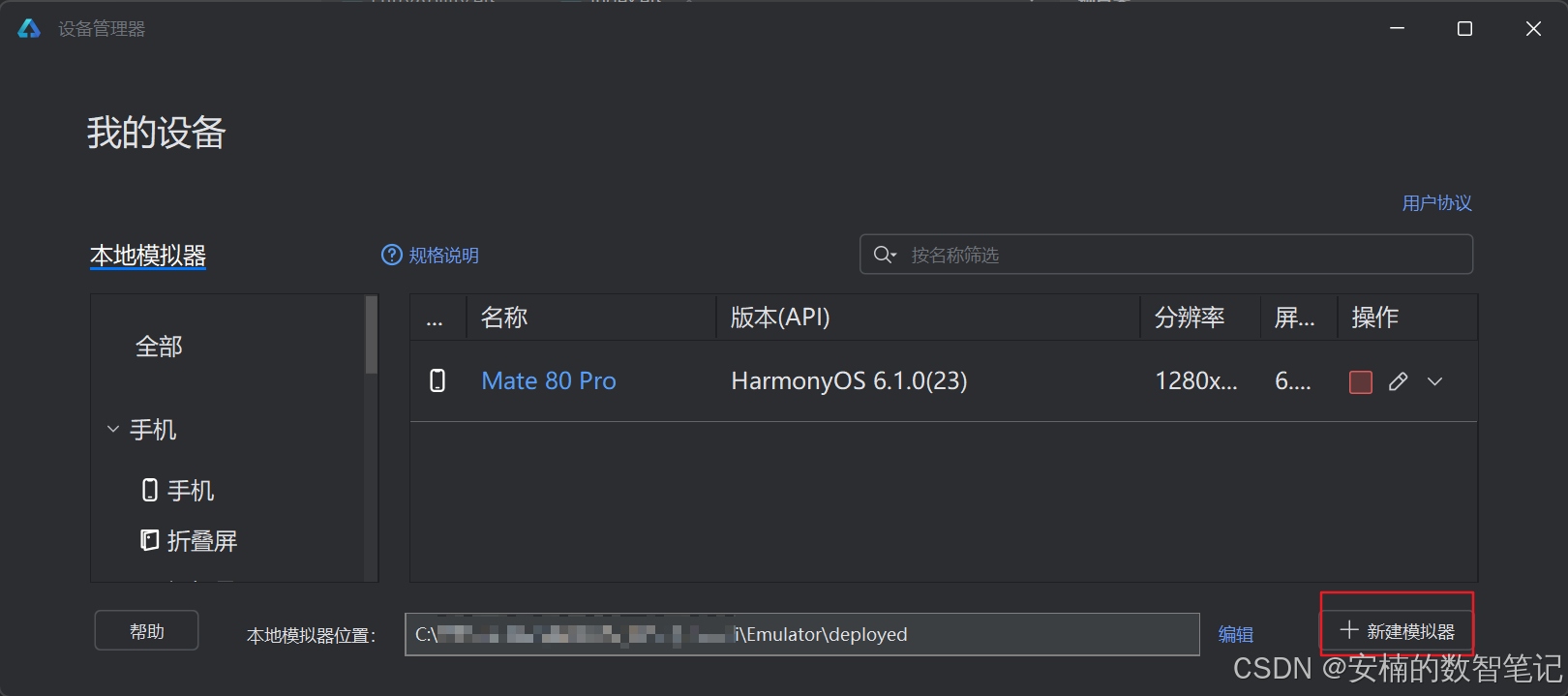Click the 分辨率 column header
The height and width of the screenshot is (696, 1568).
coord(1200,318)
